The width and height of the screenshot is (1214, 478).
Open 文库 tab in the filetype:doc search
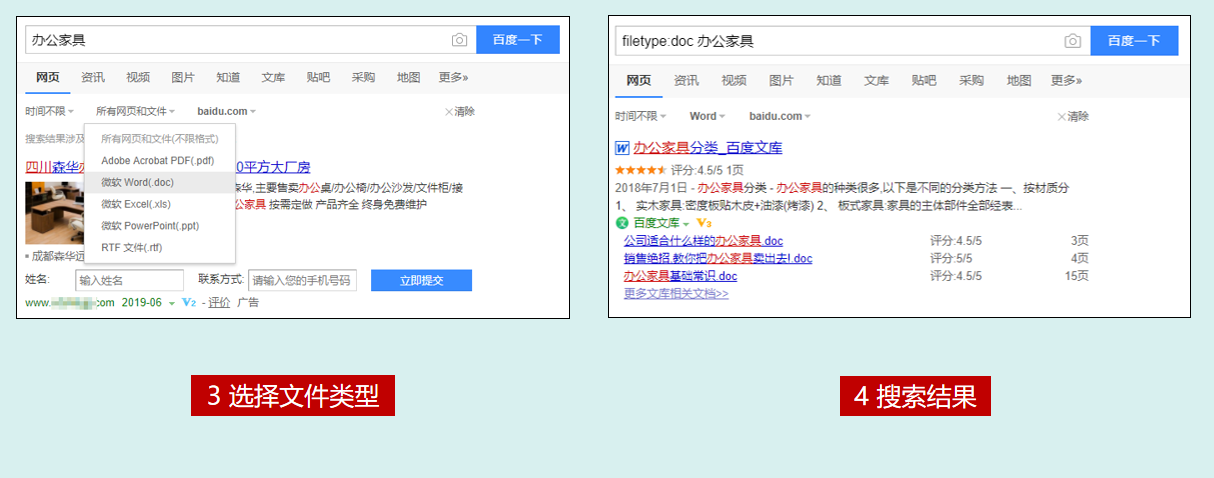[x=876, y=81]
